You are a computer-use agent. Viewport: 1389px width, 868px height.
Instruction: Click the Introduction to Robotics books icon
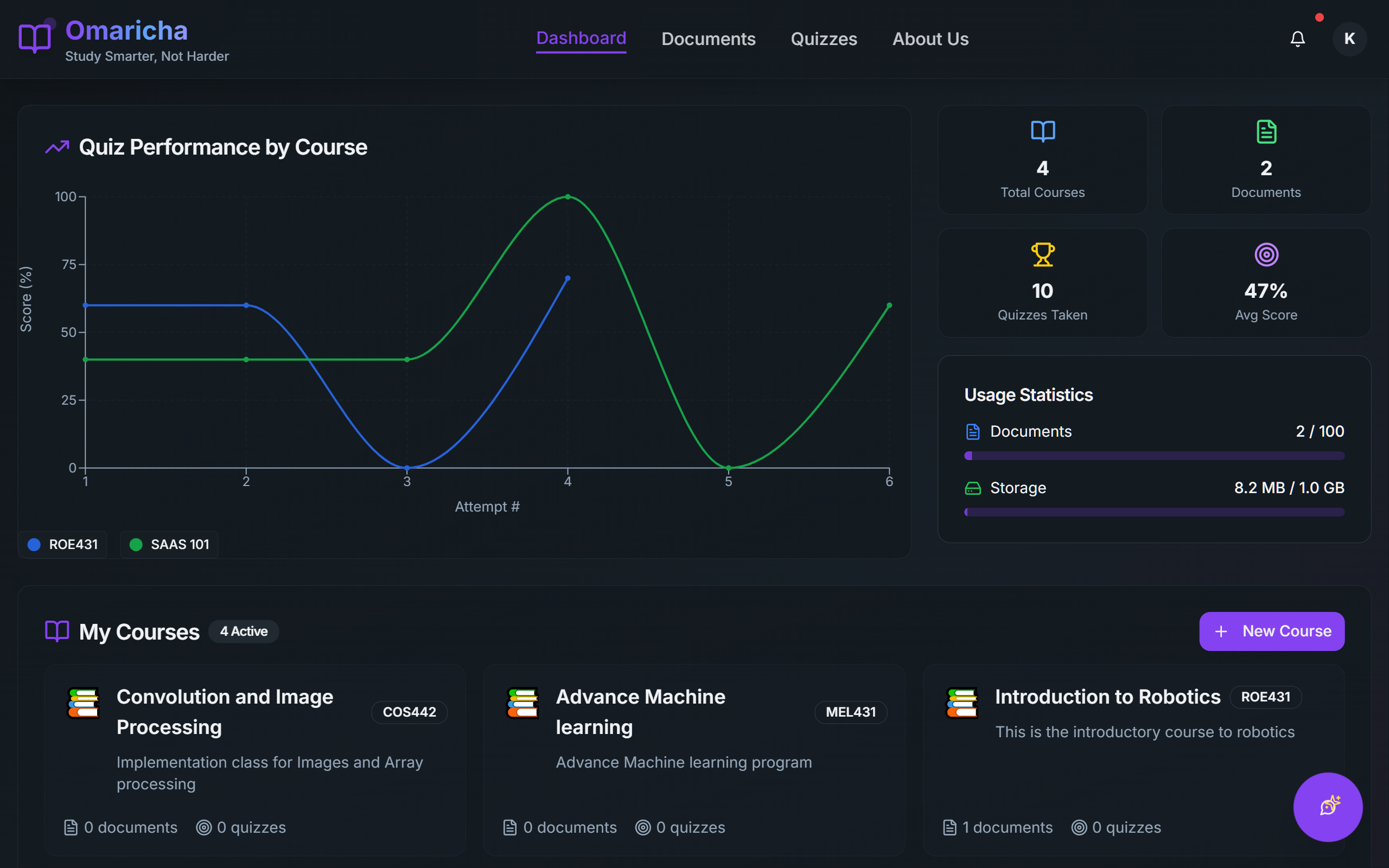tap(963, 703)
